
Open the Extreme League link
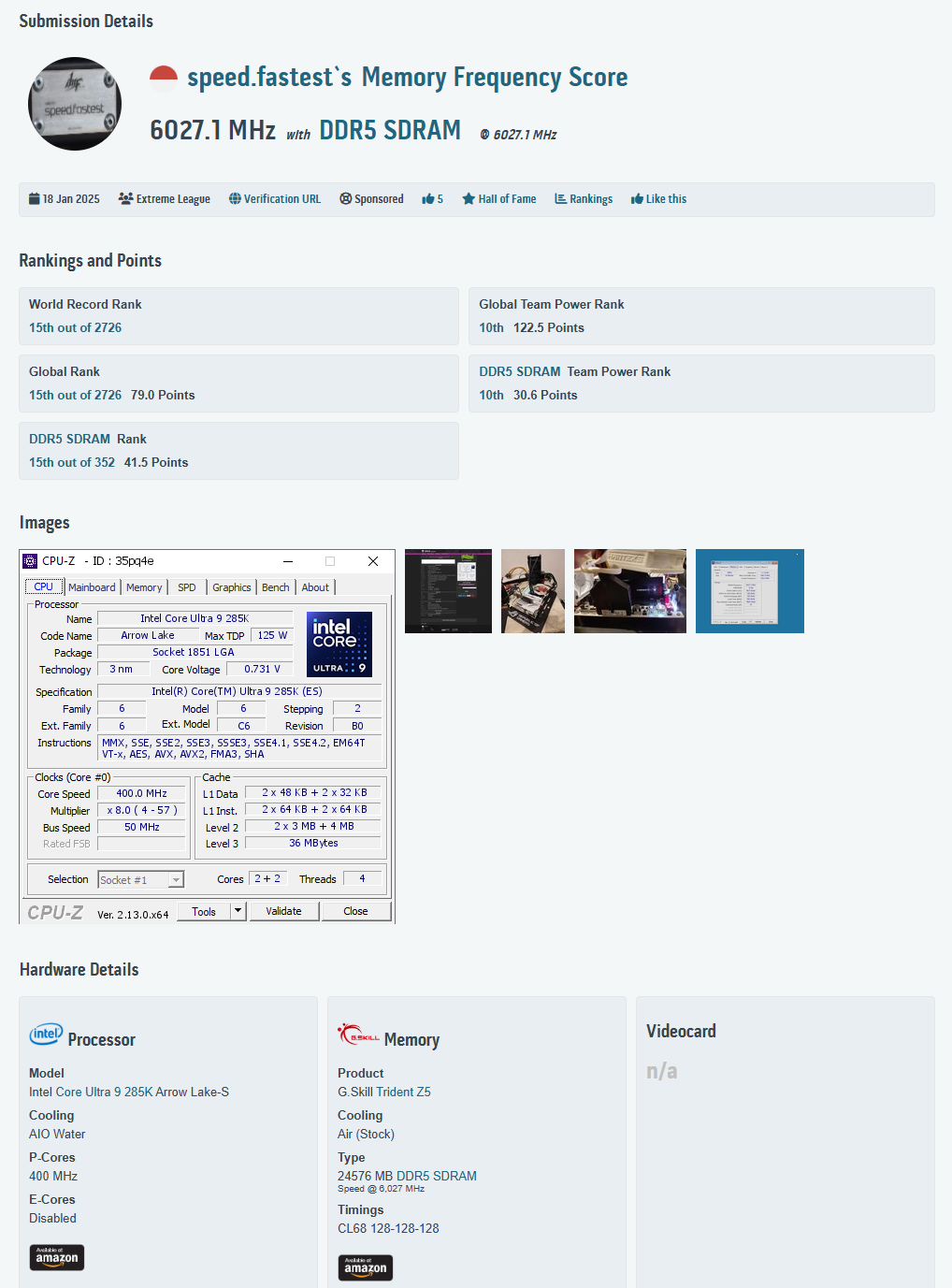[x=165, y=199]
